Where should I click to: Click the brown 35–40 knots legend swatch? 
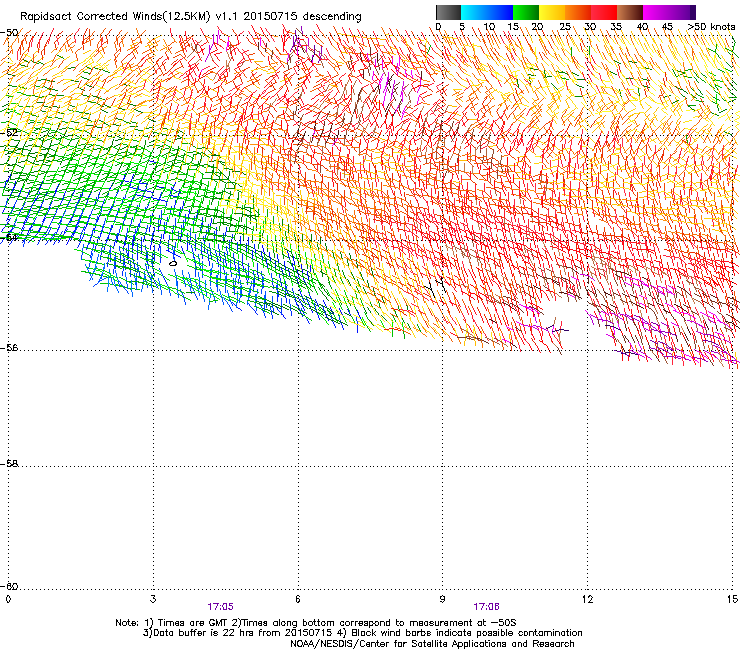pos(630,12)
